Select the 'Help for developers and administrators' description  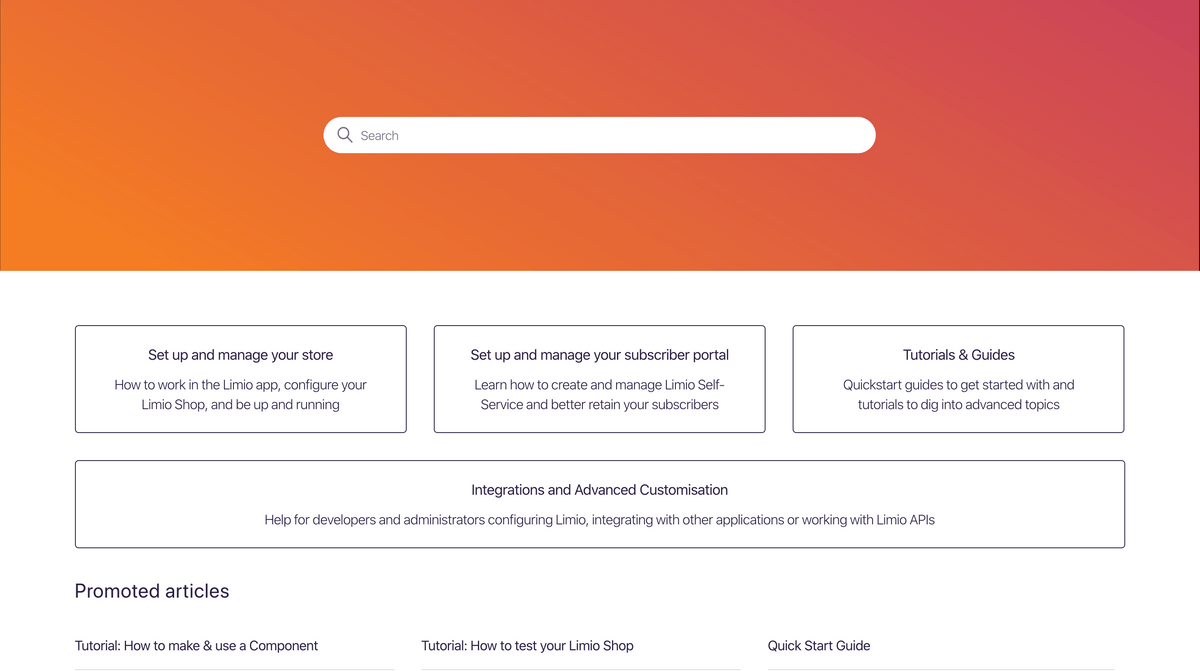coord(599,520)
